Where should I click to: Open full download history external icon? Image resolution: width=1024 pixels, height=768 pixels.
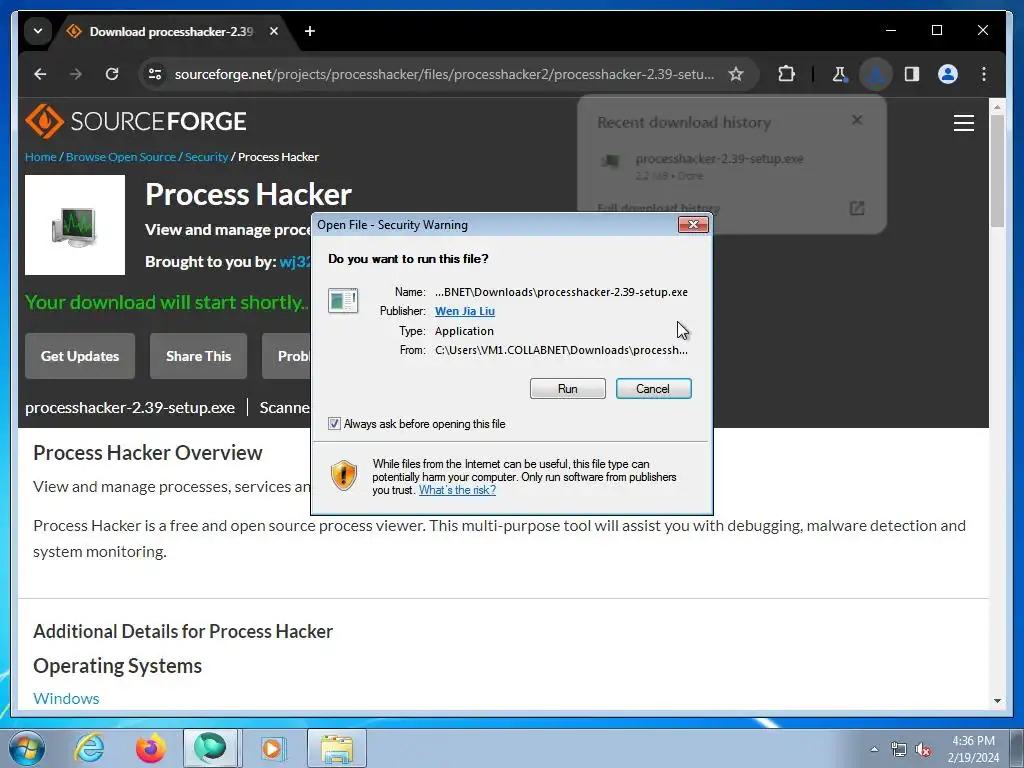pos(857,208)
